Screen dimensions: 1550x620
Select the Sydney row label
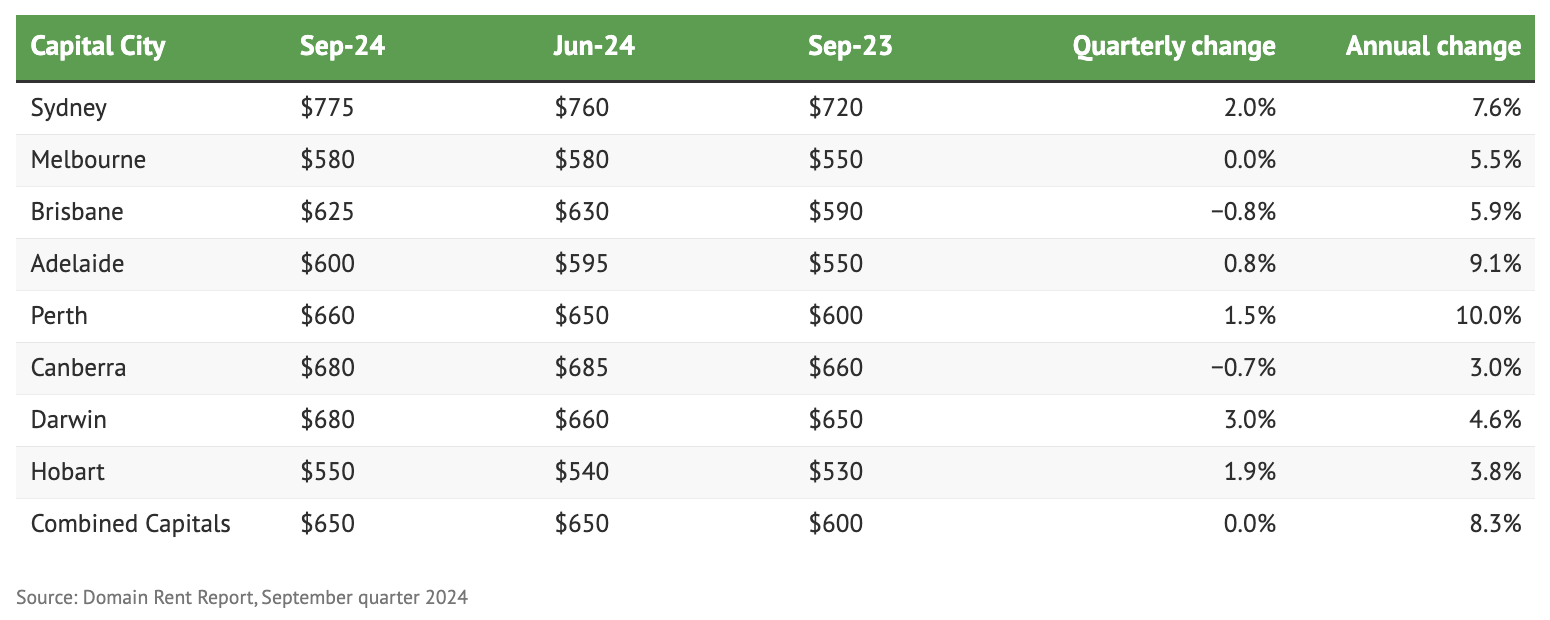point(69,108)
